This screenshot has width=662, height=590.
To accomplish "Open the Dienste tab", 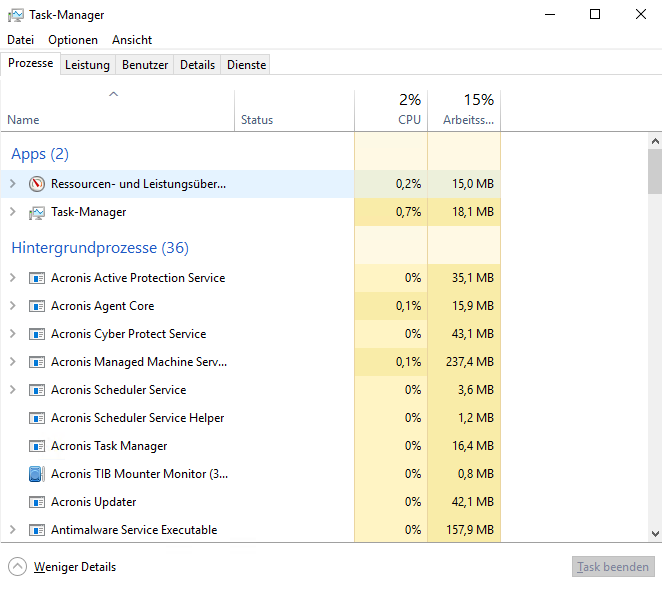I will tap(247, 65).
